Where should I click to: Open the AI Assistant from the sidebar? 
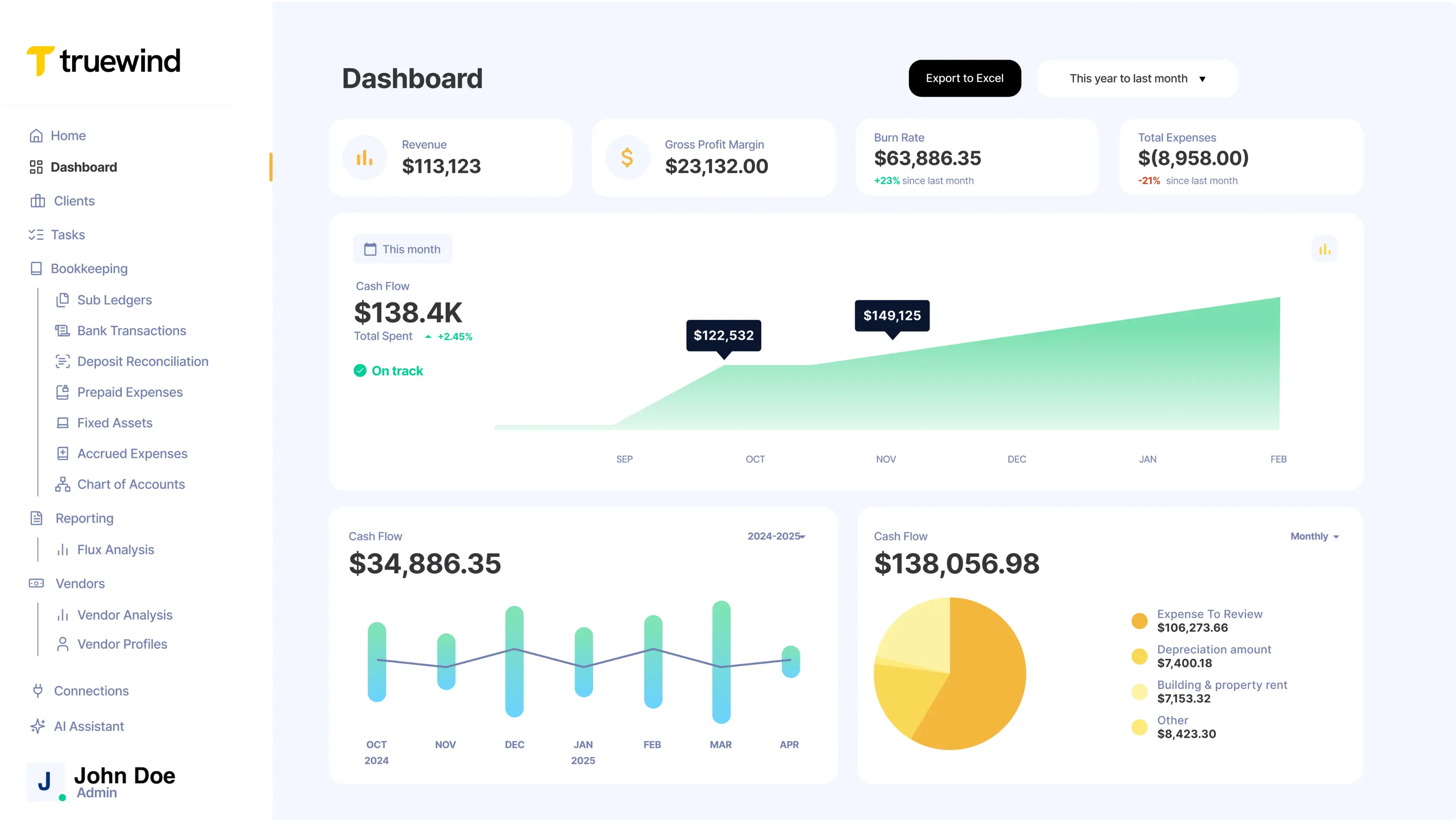89,726
